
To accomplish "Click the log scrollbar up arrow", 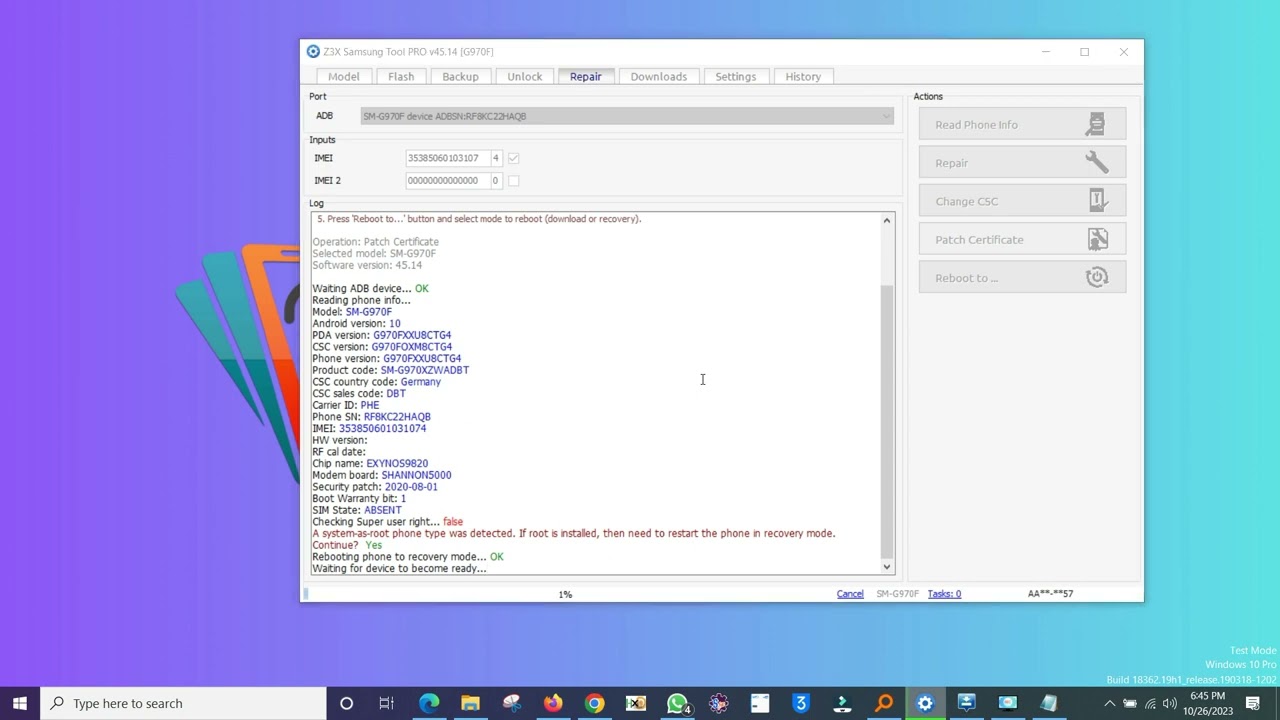I will coord(886,220).
